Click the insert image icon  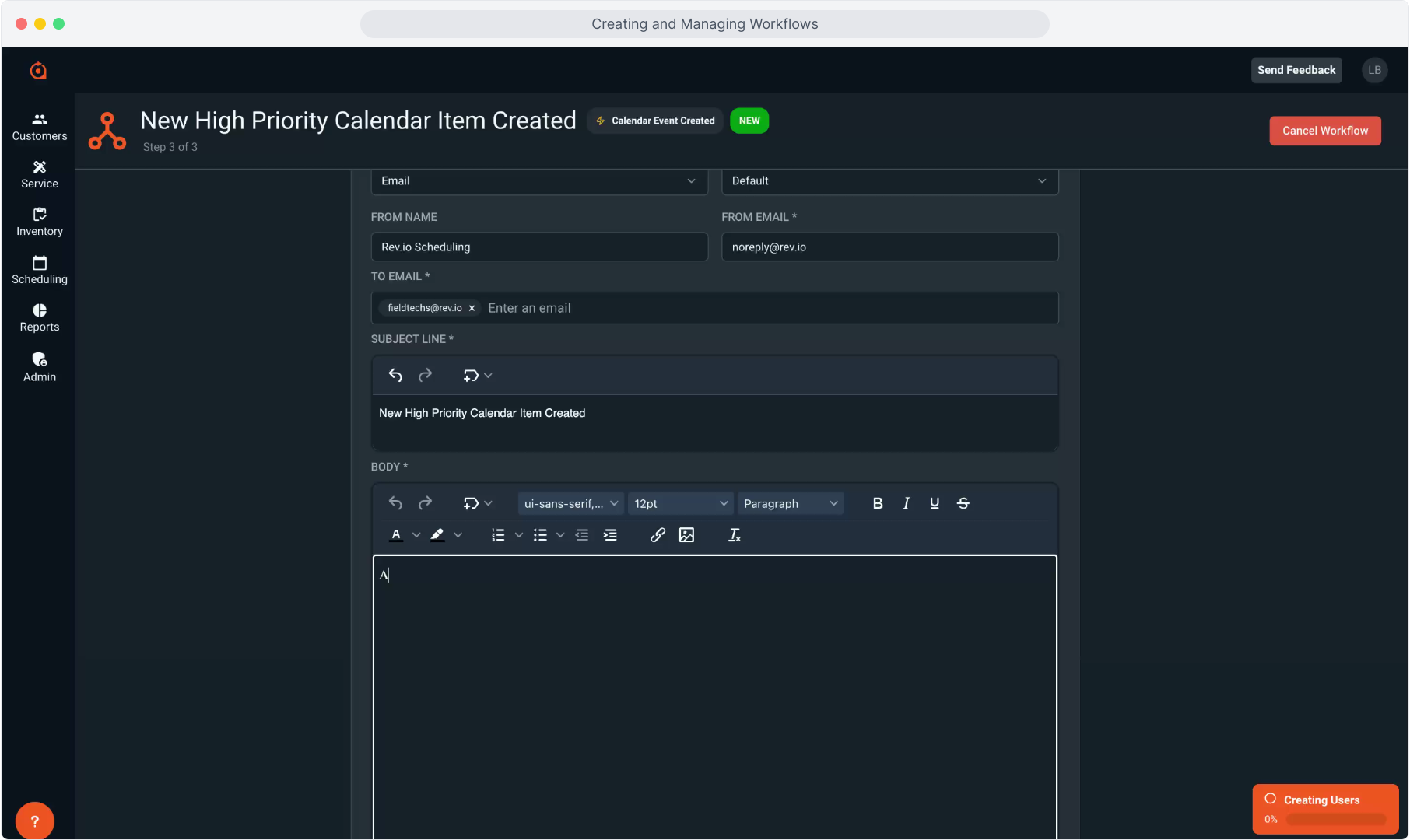686,535
